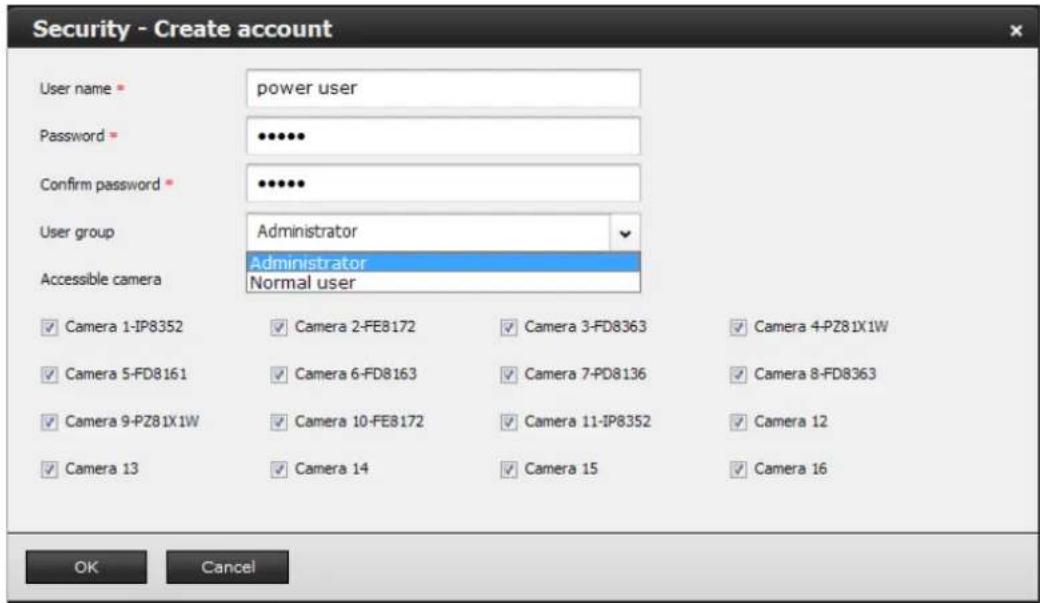Toggle Camera 14 checkbox
This screenshot has width=1040, height=603.
point(279,470)
